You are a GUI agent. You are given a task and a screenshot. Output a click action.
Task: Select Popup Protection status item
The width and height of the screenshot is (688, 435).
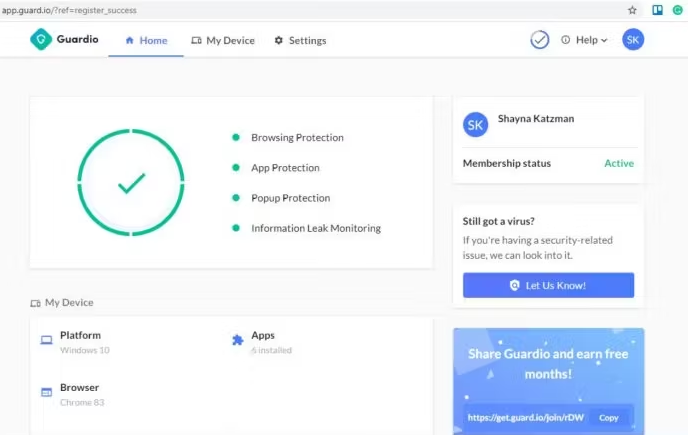290,198
